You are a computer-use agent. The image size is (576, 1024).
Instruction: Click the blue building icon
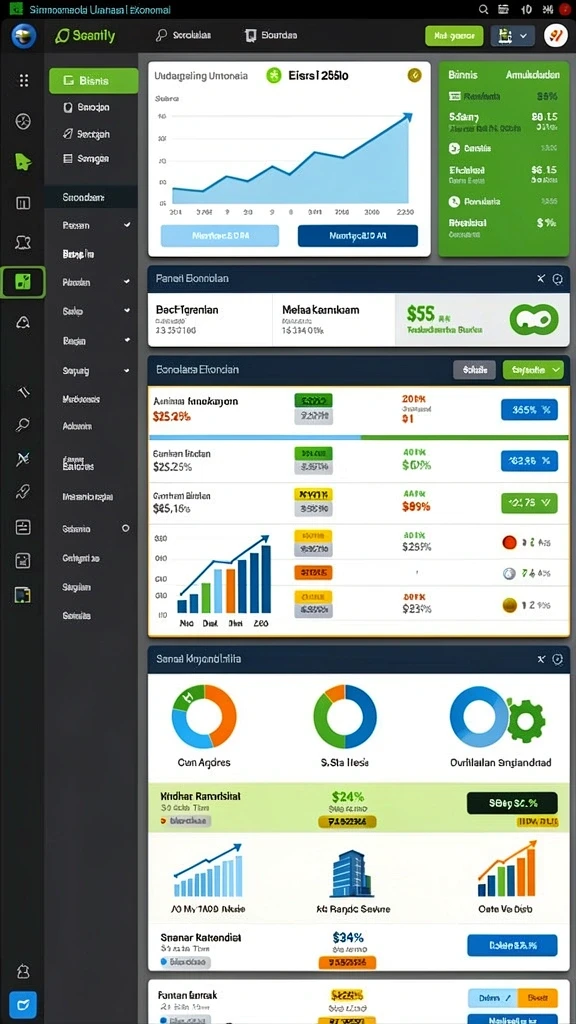pyautogui.click(x=352, y=873)
